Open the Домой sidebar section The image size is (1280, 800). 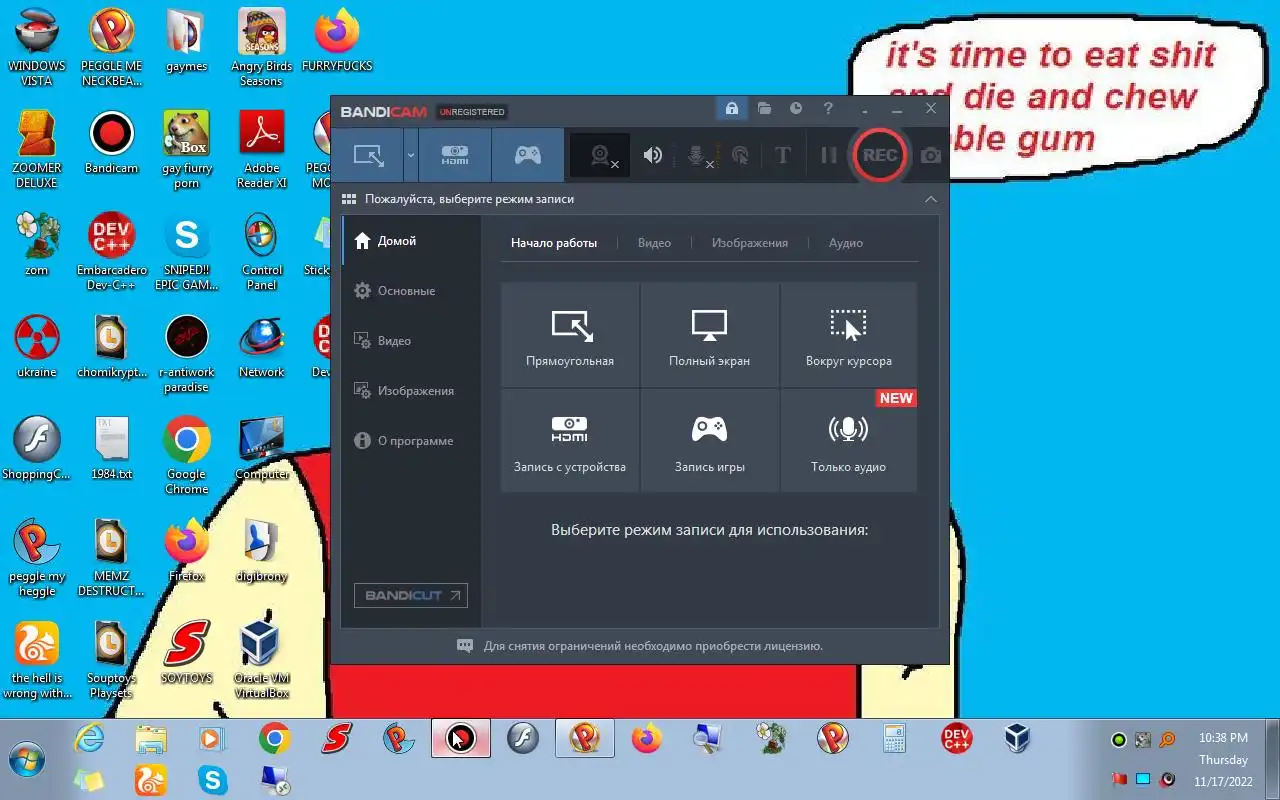point(411,241)
